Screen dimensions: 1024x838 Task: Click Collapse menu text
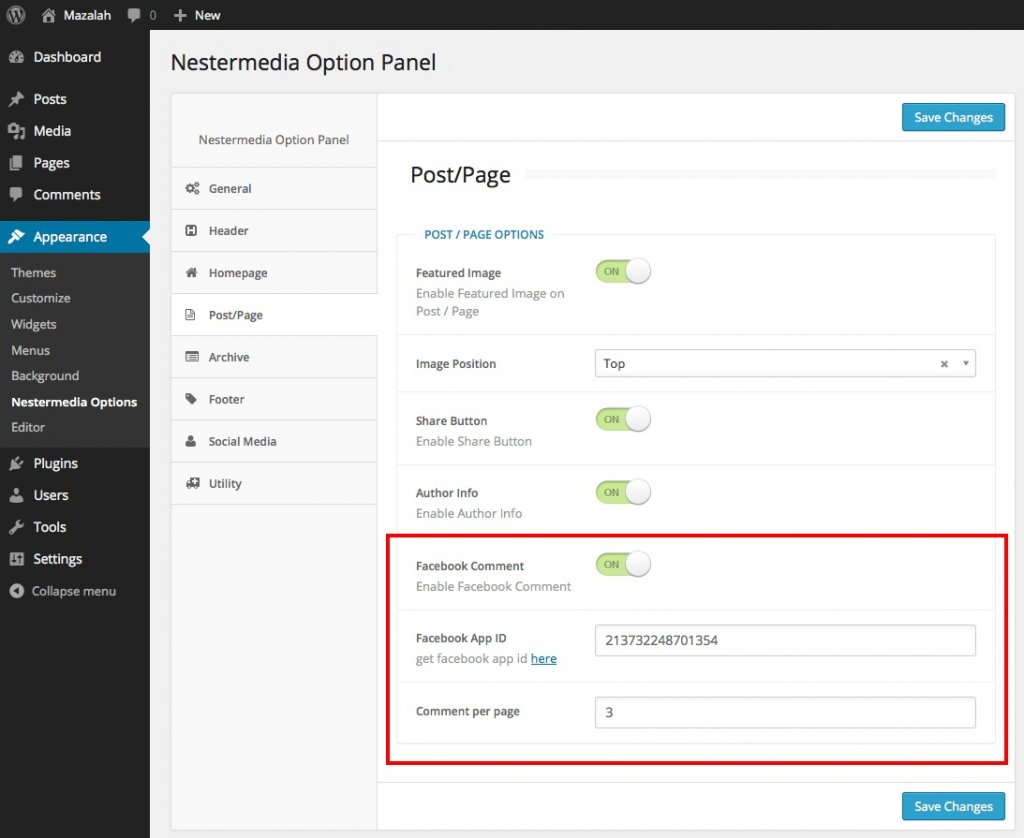tap(74, 591)
